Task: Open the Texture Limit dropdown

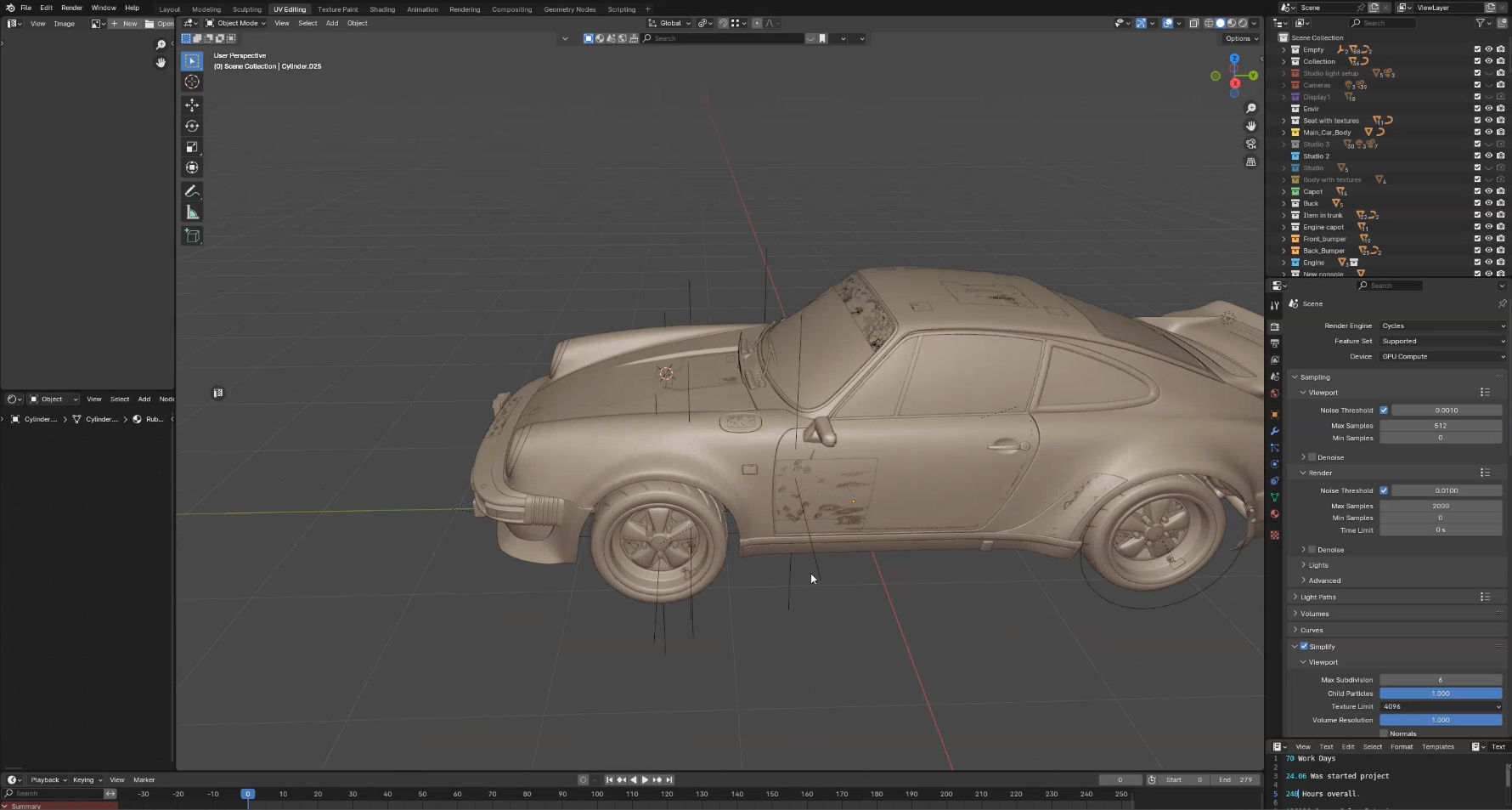Action: pyautogui.click(x=1440, y=706)
